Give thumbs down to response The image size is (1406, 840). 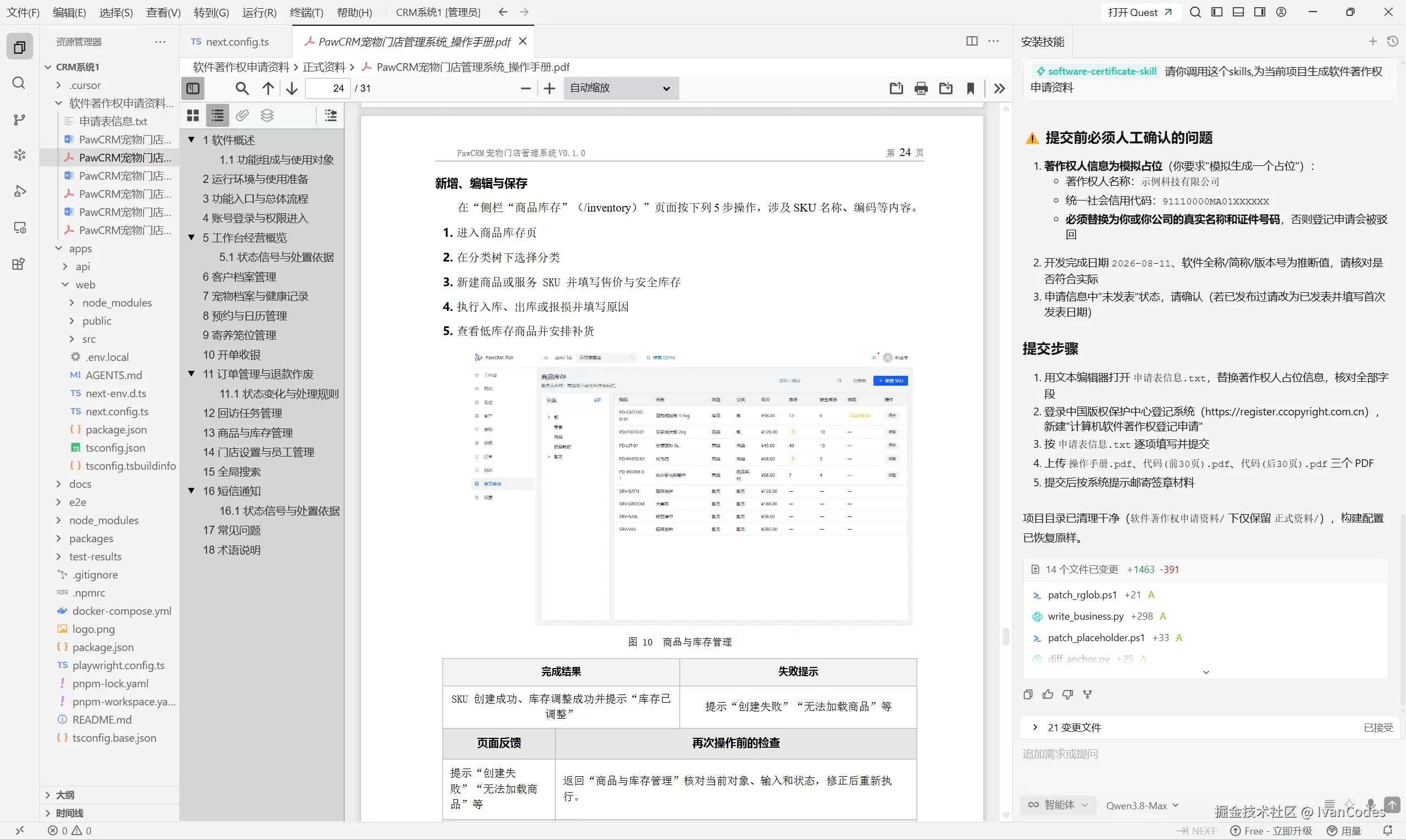1068,694
